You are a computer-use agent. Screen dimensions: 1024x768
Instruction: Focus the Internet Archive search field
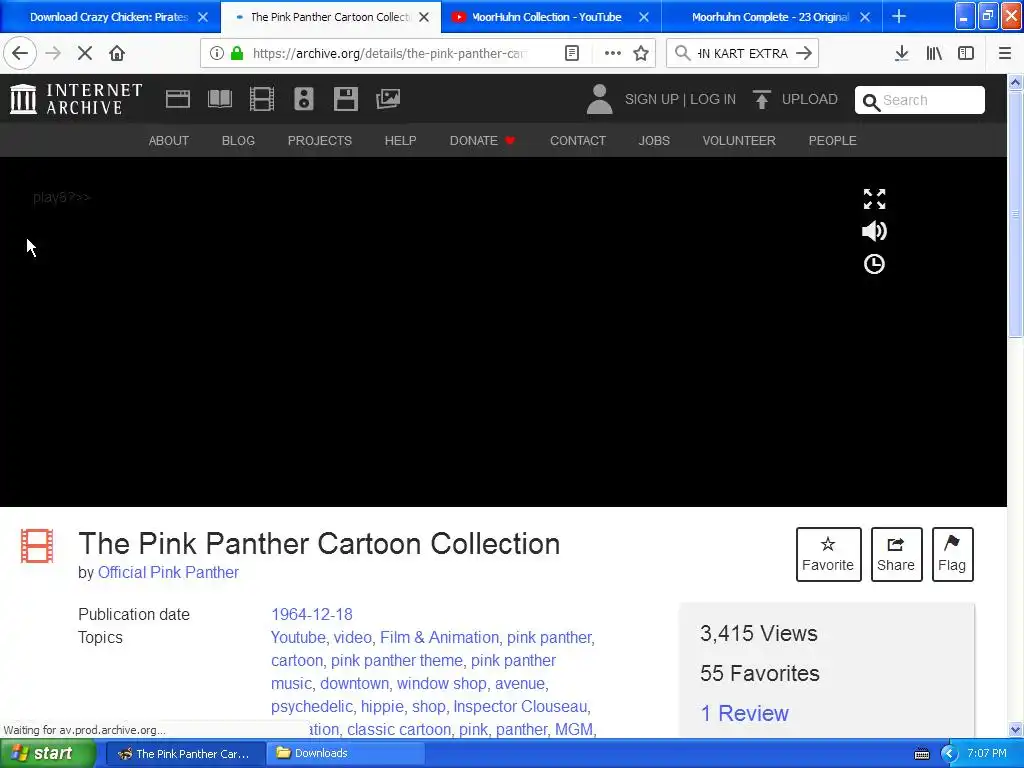(920, 100)
